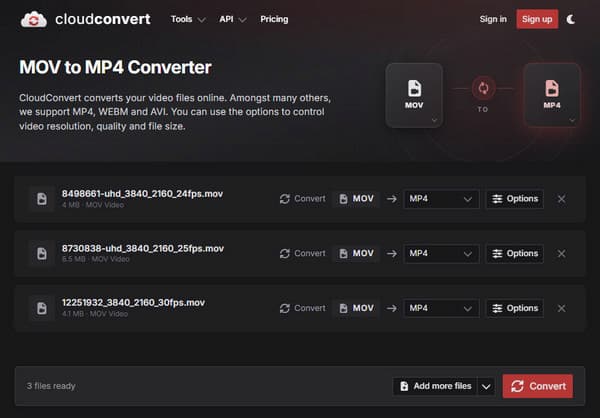Viewport: 600px width, 418px height.
Task: Click the file icon for 8498661-uhd_3840_2160_24fps.mov
Action: [42, 199]
